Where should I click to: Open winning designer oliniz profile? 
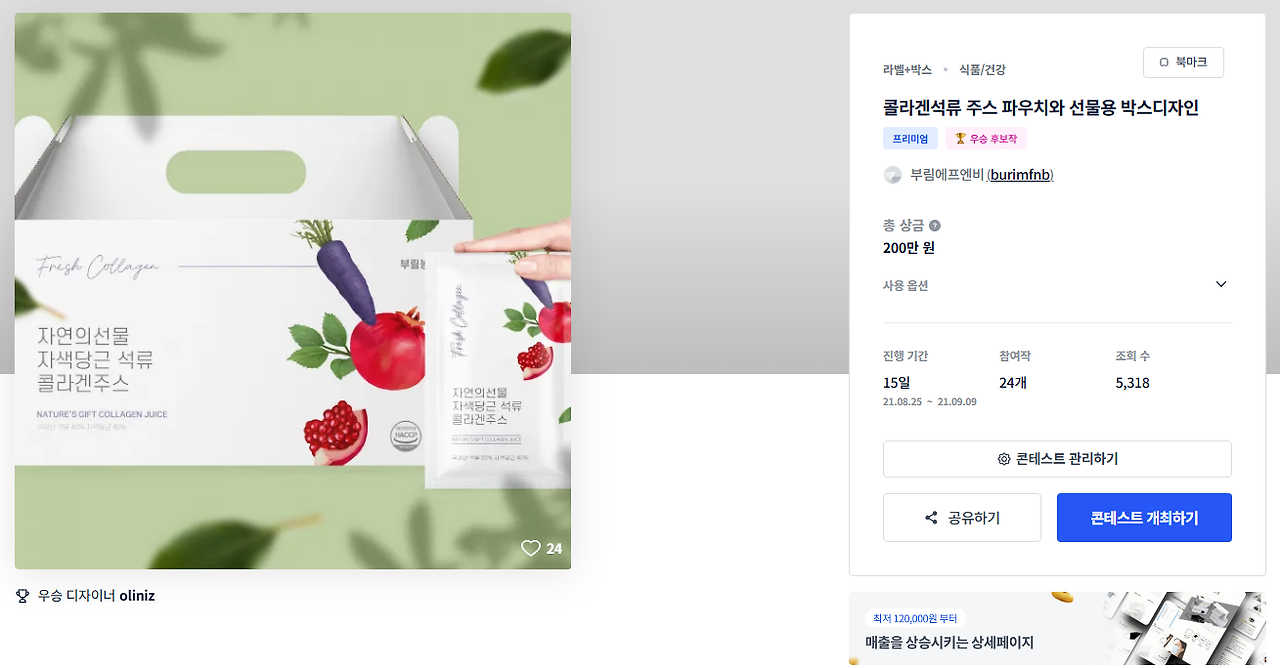tap(137, 596)
